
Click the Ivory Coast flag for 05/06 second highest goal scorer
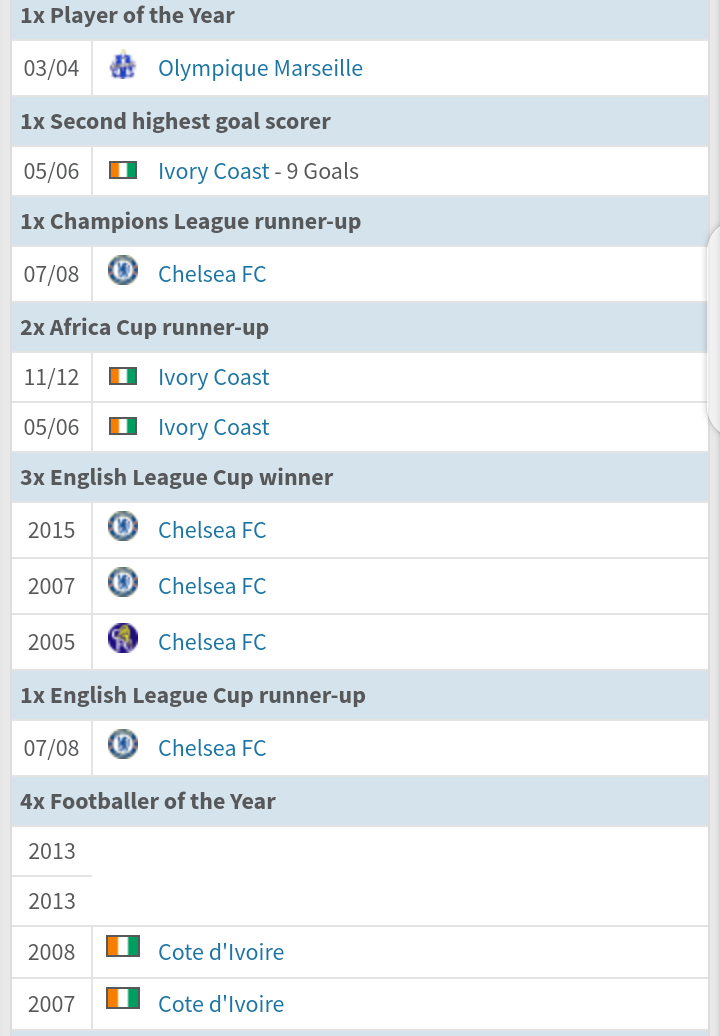123,170
